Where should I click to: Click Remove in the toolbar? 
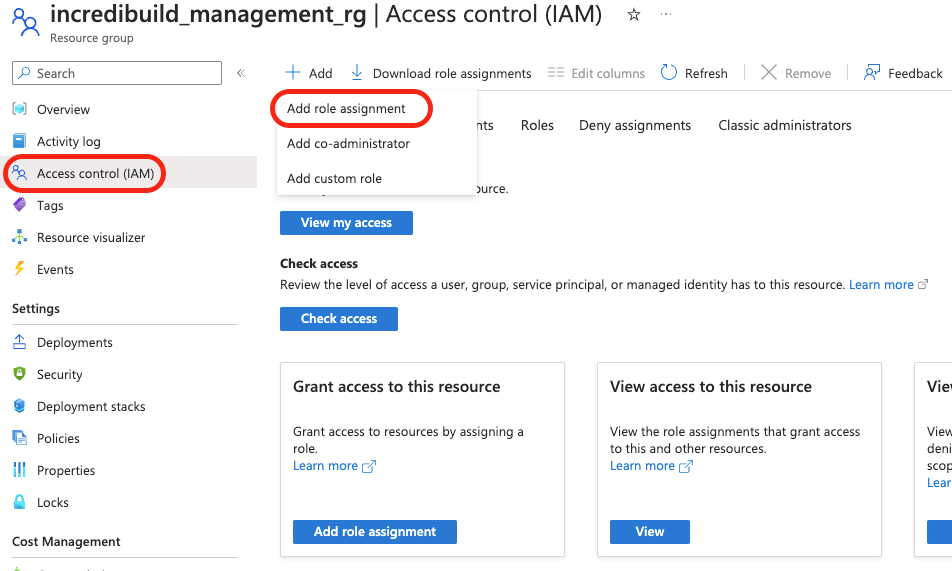[x=796, y=73]
